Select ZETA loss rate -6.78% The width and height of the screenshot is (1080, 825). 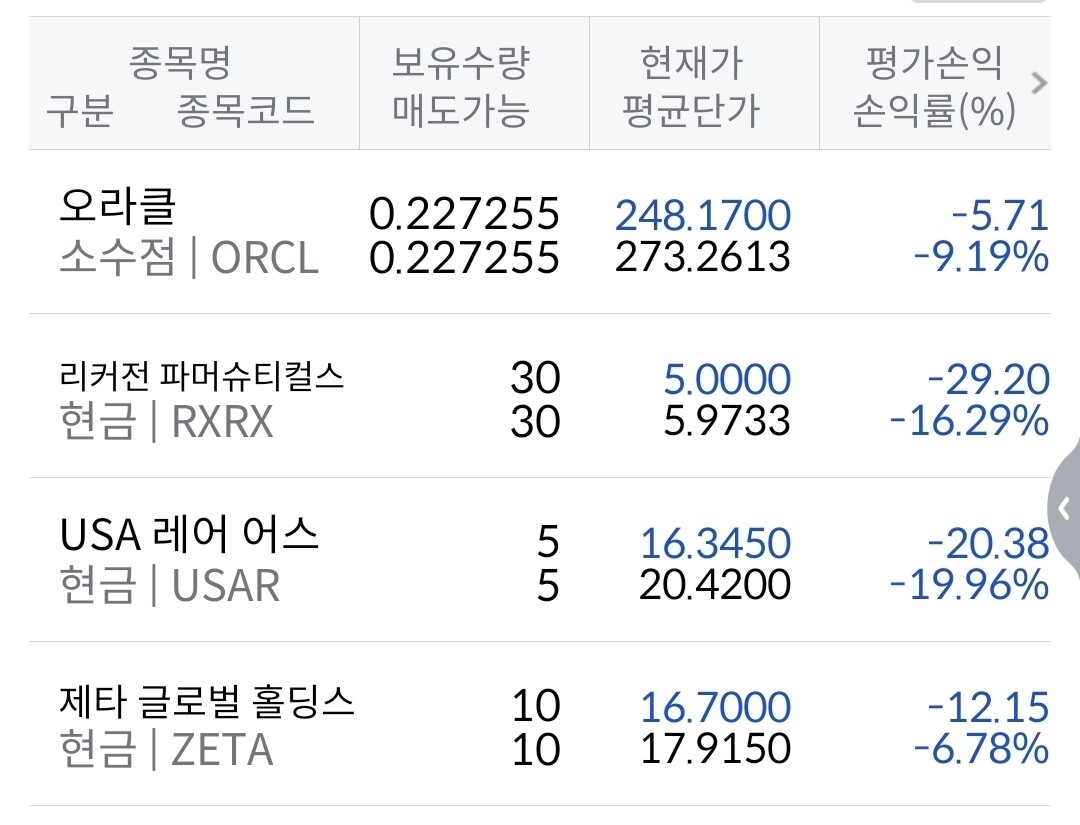(x=981, y=749)
